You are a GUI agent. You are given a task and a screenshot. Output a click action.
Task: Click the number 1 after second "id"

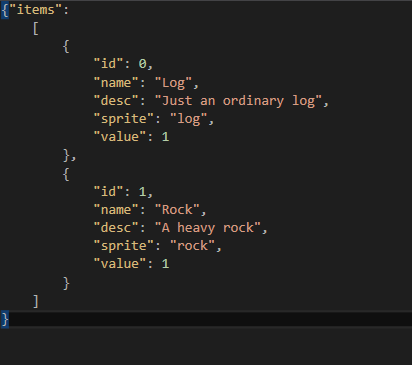(x=142, y=192)
